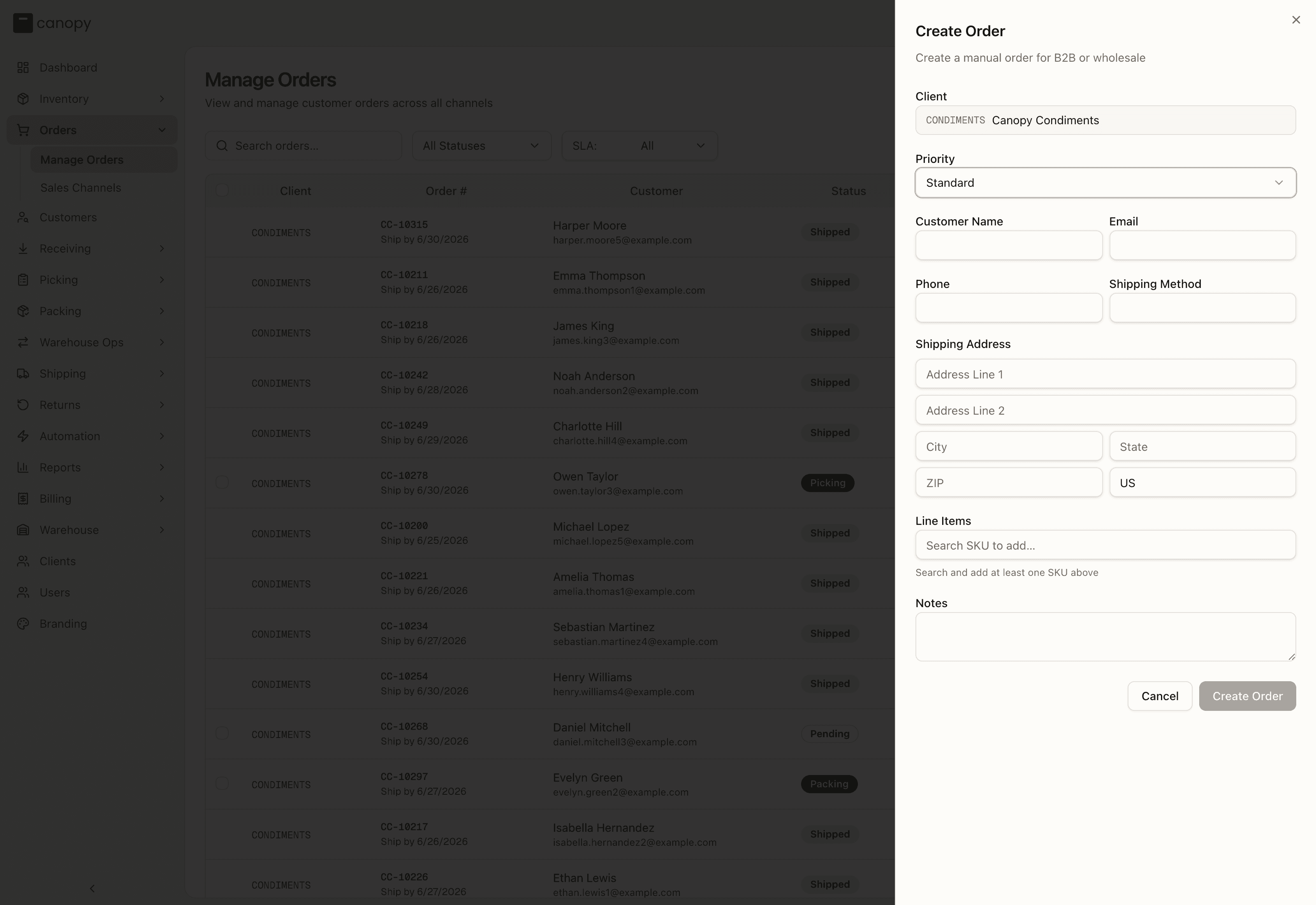Open the All Statuses filter dropdown

481,146
